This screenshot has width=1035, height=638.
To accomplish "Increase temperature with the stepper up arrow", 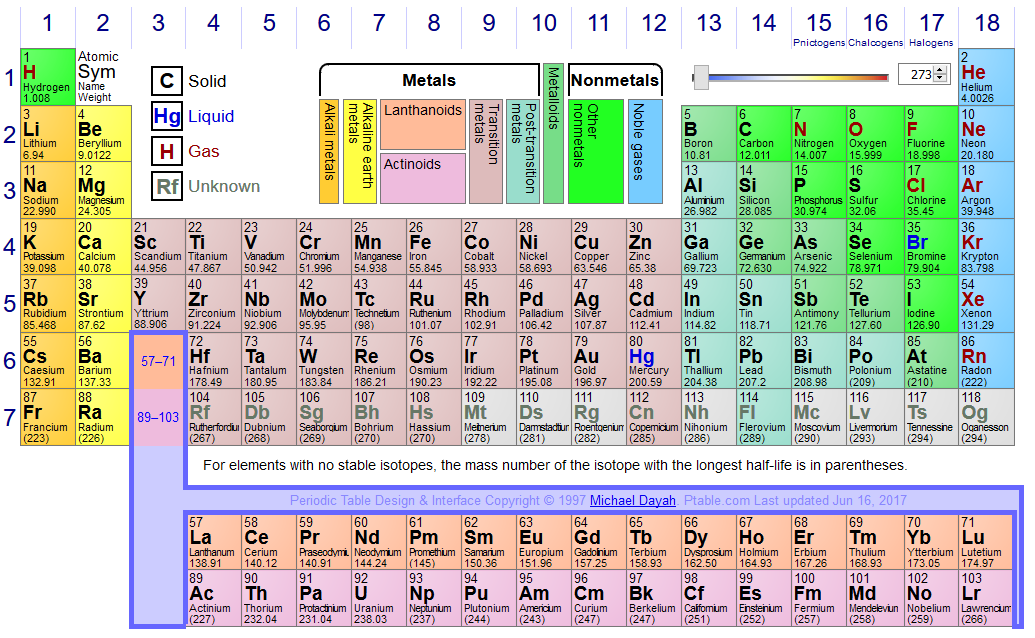I will [x=939, y=71].
